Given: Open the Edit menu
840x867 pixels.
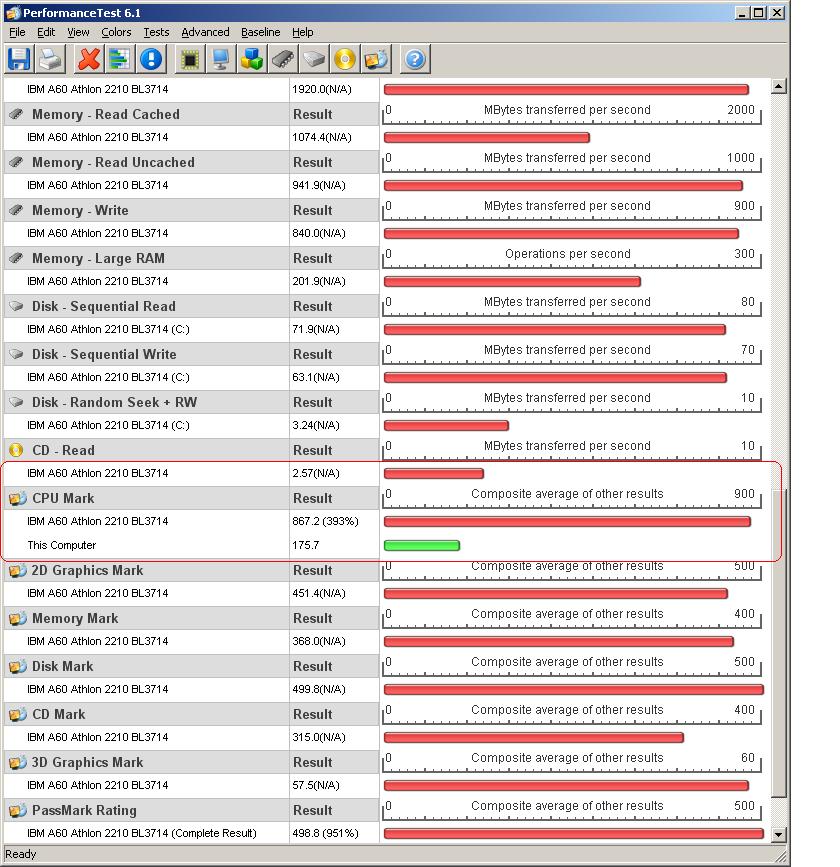Looking at the screenshot, I should pyautogui.click(x=46, y=32).
